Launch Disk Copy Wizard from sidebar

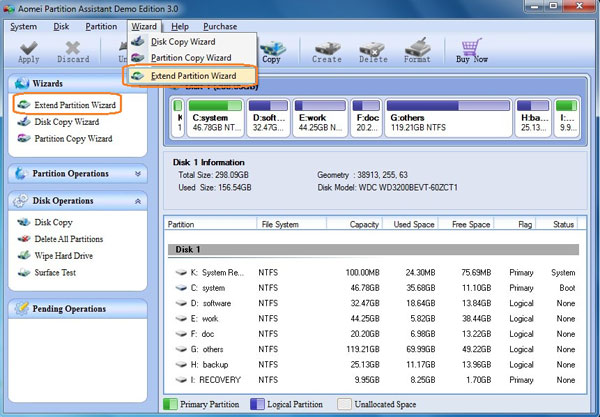tap(67, 122)
